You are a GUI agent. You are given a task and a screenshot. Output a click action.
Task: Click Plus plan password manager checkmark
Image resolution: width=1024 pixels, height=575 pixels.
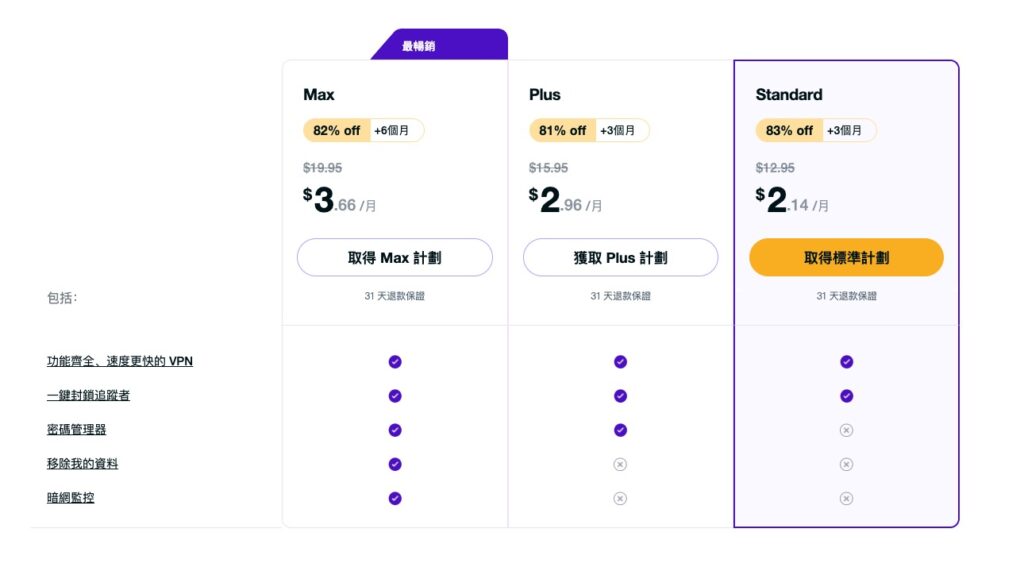620,430
